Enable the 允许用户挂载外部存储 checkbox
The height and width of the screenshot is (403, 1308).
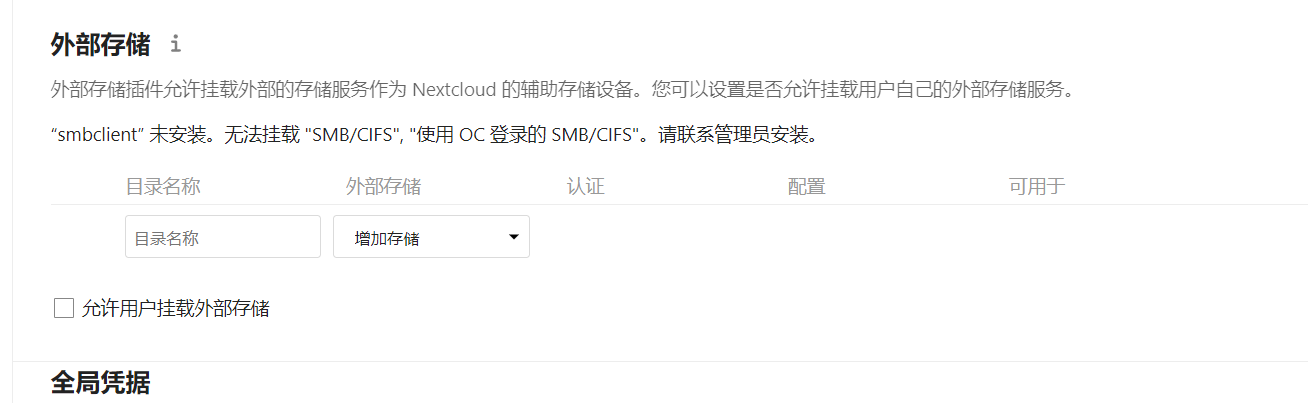(64, 308)
